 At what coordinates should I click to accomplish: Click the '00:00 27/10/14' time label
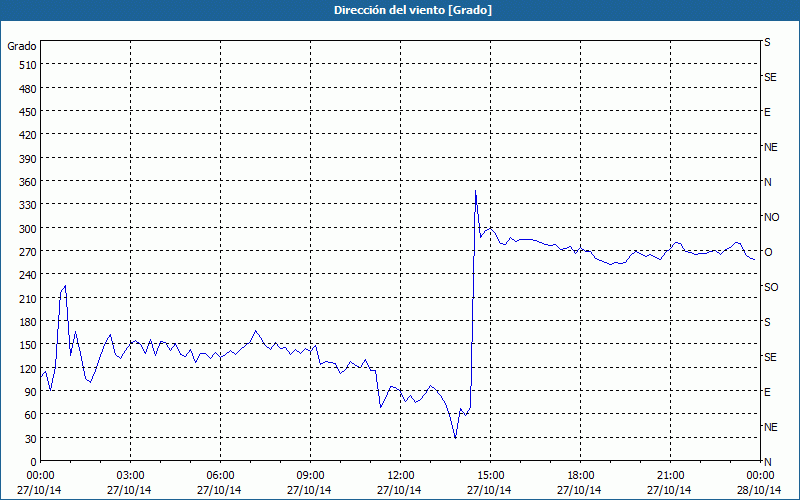[x=40, y=483]
